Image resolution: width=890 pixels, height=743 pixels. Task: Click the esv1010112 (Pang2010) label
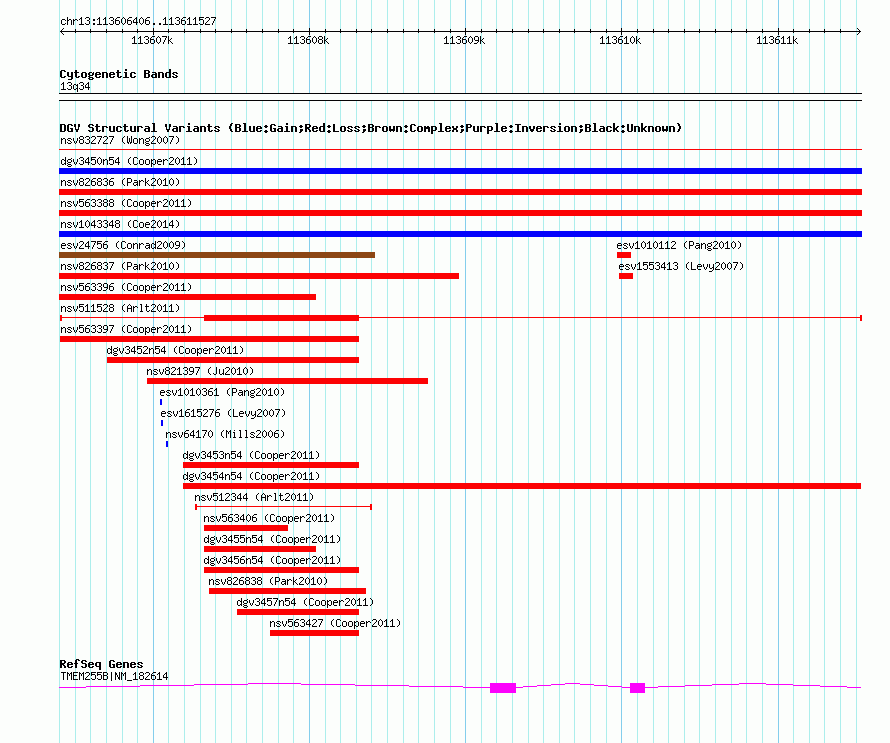point(679,245)
